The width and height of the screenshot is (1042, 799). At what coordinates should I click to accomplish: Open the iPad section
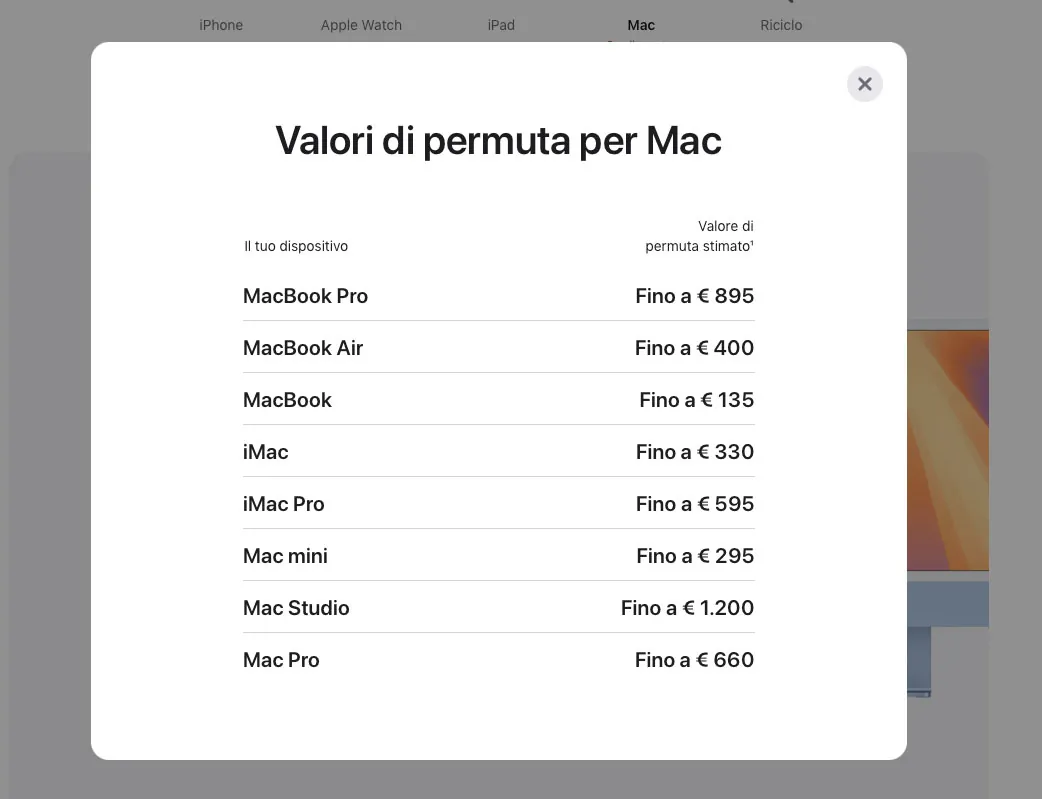[x=501, y=25]
